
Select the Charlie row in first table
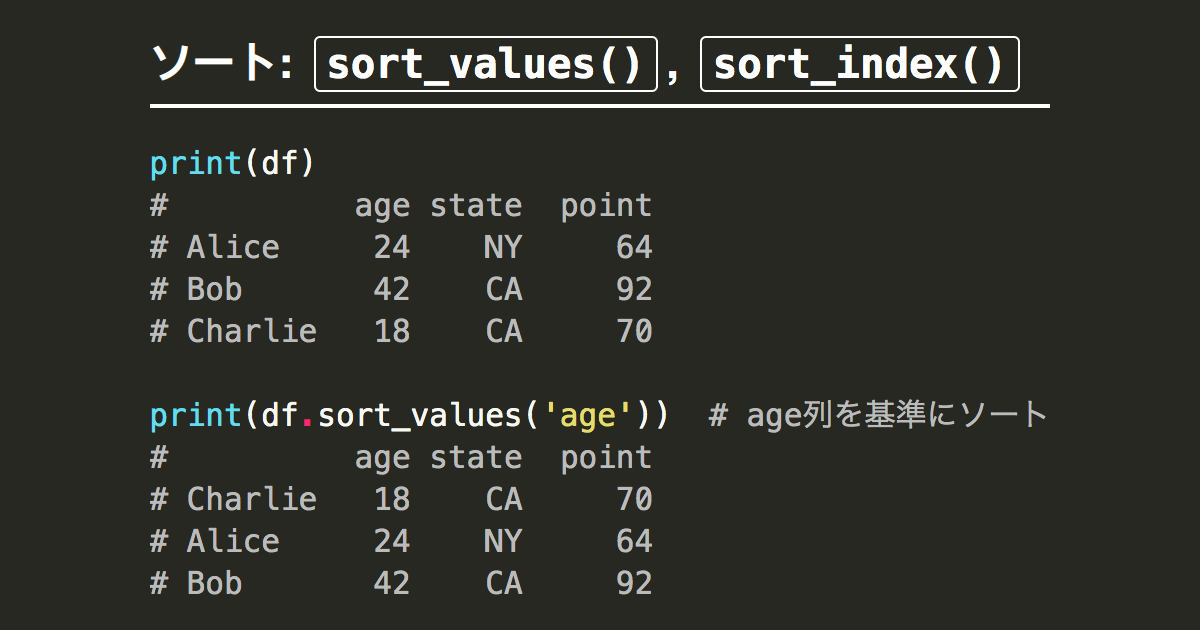(x=401, y=331)
